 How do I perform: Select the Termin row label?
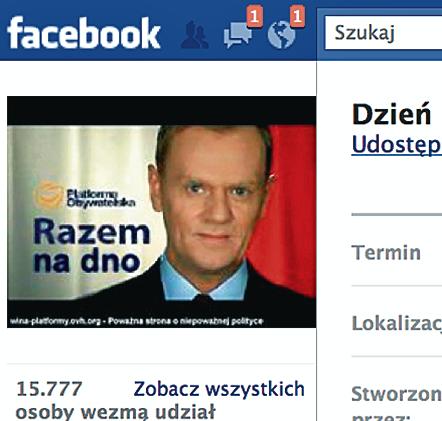pyautogui.click(x=386, y=252)
